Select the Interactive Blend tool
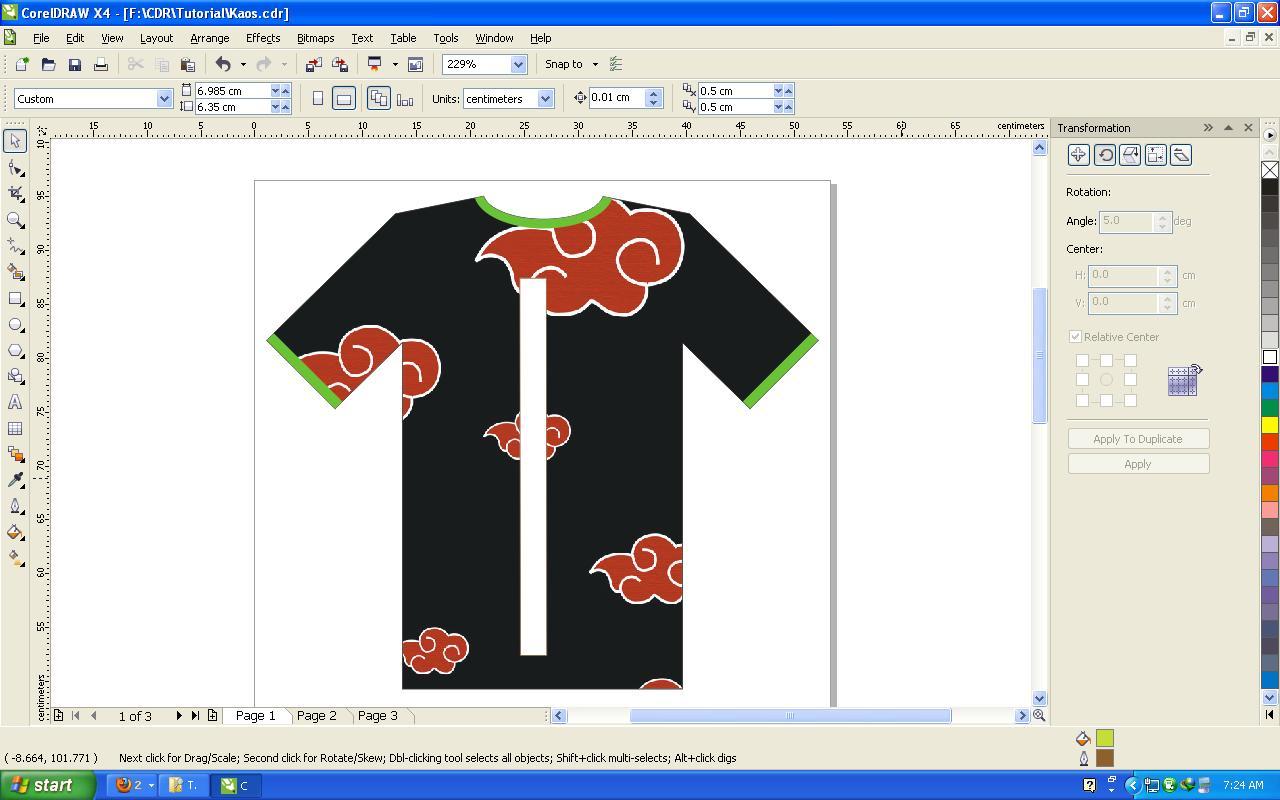The width and height of the screenshot is (1280, 800). (15, 454)
